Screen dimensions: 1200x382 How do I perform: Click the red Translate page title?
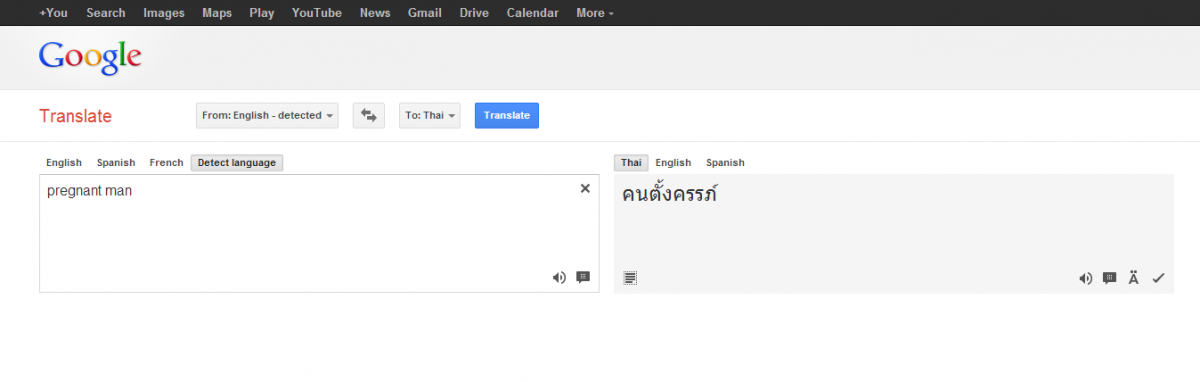[75, 116]
